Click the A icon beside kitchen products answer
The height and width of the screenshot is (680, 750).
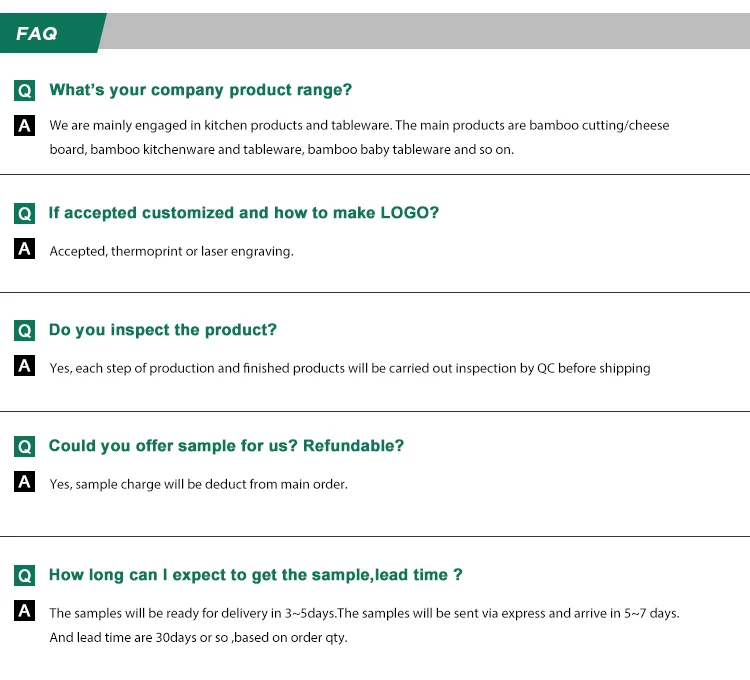coord(25,126)
